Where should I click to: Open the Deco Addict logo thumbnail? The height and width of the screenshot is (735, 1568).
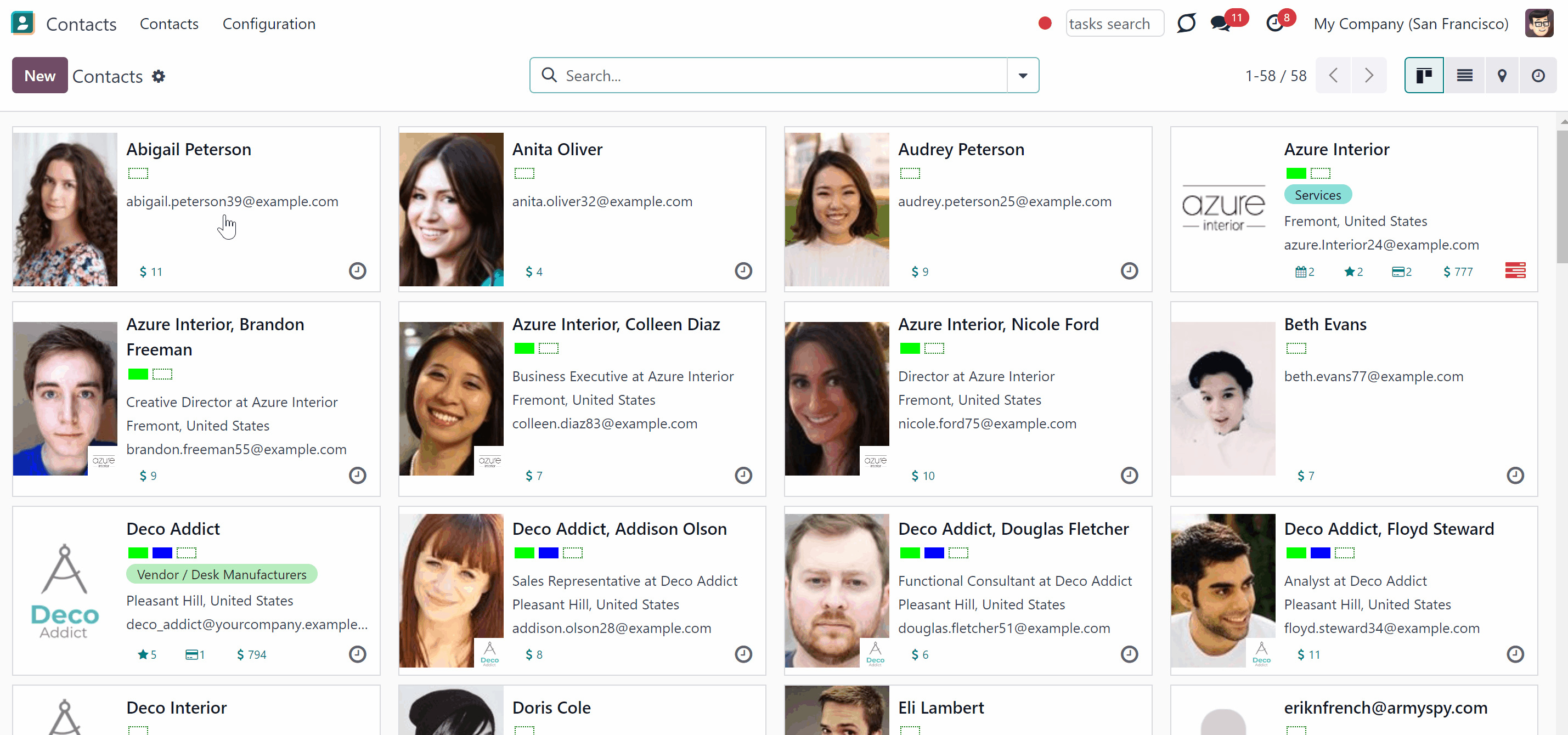[x=65, y=591]
